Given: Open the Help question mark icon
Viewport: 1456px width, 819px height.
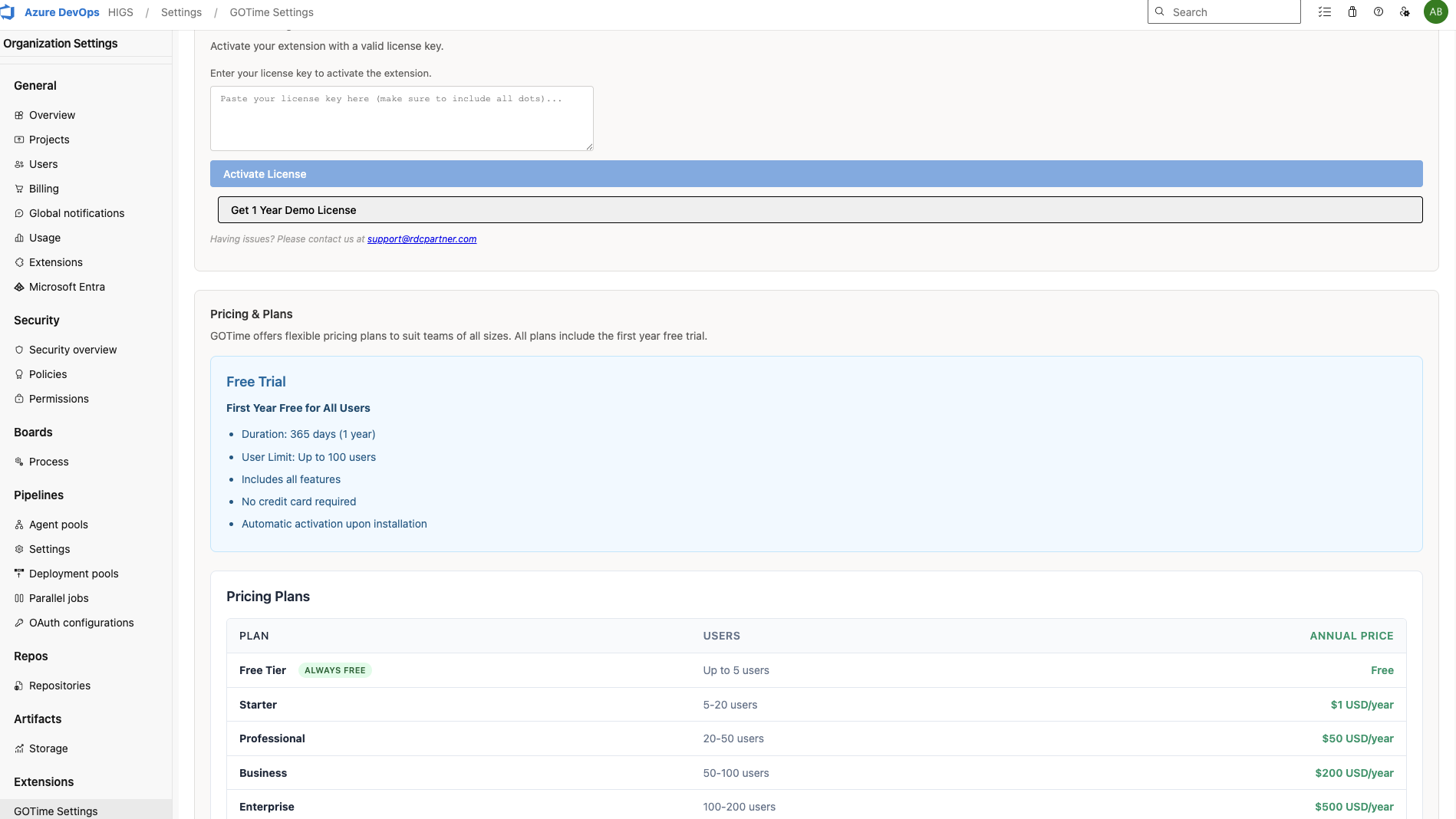Looking at the screenshot, I should 1379,12.
